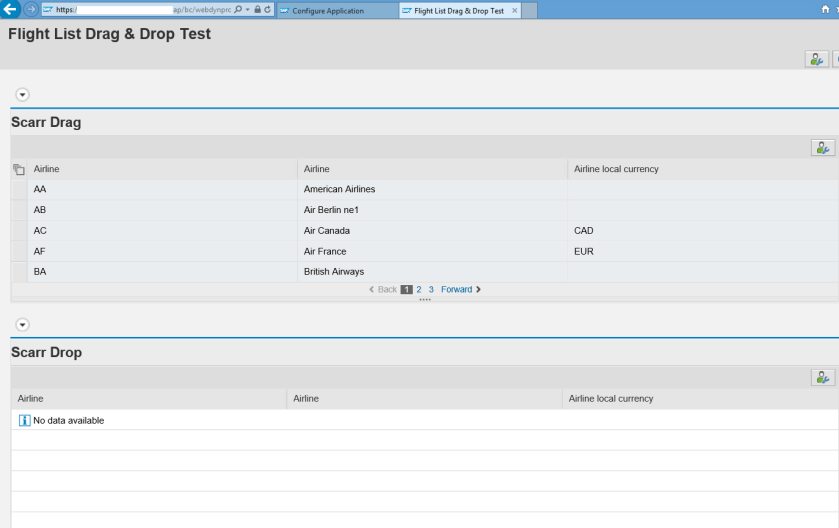This screenshot has width=839, height=528.
Task: Click the personalize icon in the page header
Action: 817,59
